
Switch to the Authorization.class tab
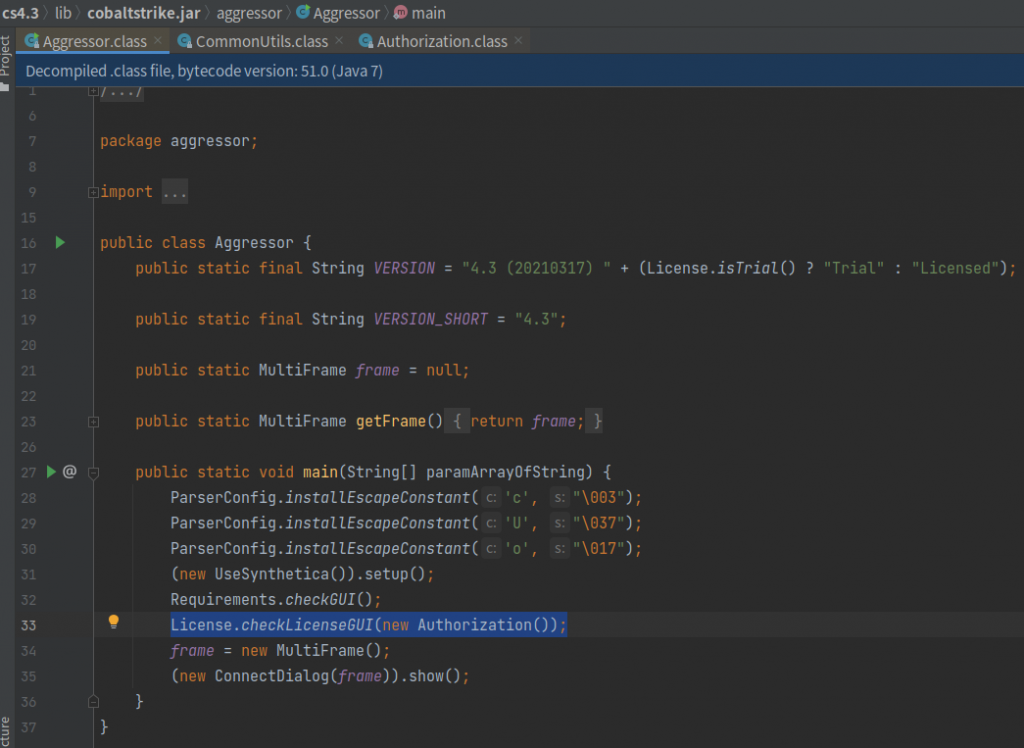(441, 41)
